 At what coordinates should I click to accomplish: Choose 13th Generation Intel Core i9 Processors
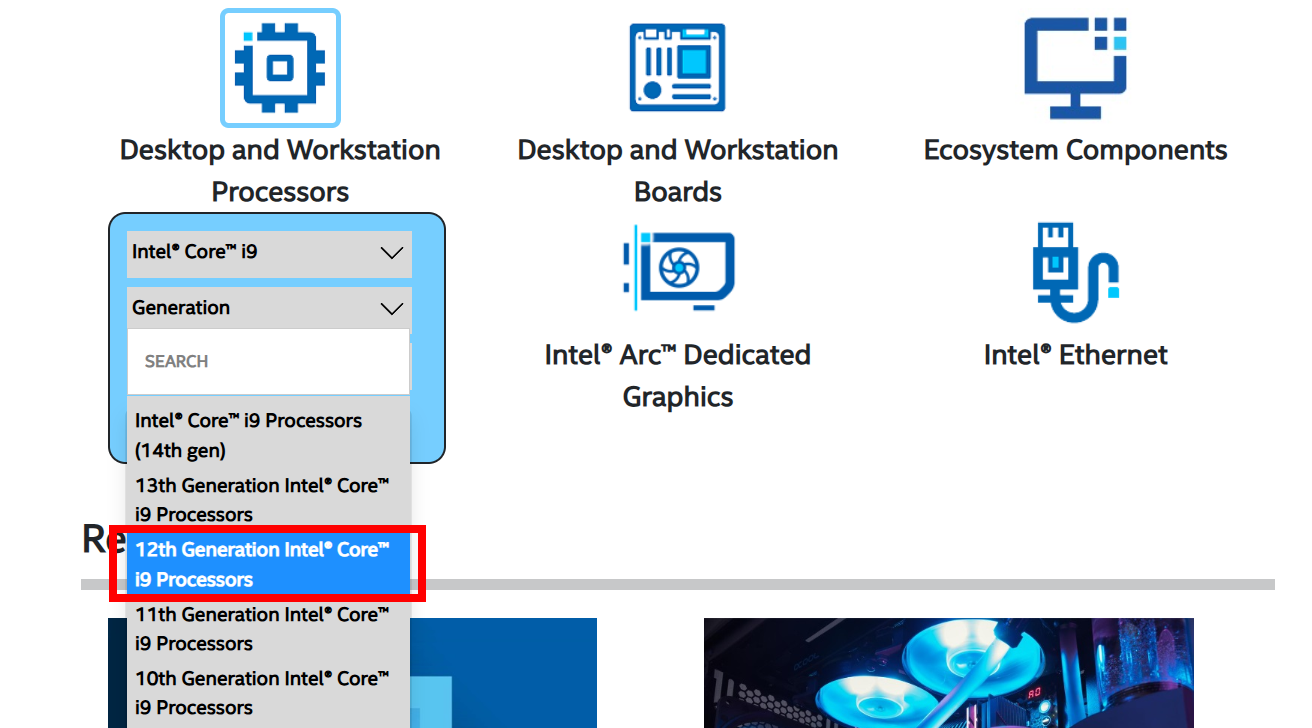coord(268,500)
